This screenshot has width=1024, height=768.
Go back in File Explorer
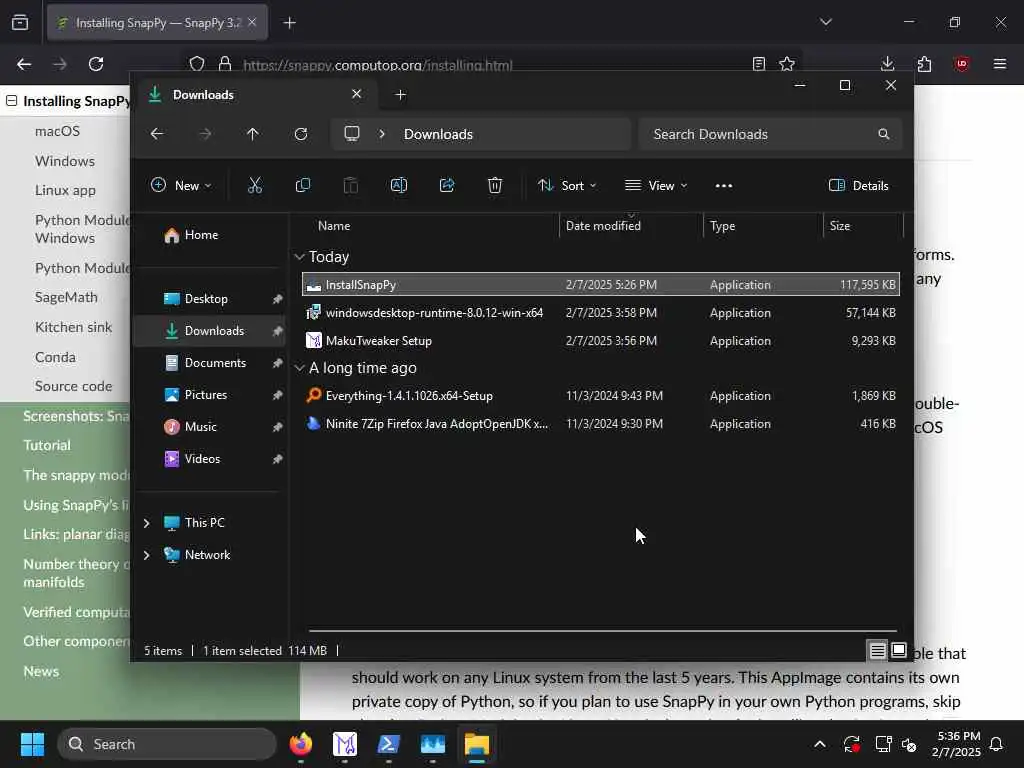click(157, 134)
